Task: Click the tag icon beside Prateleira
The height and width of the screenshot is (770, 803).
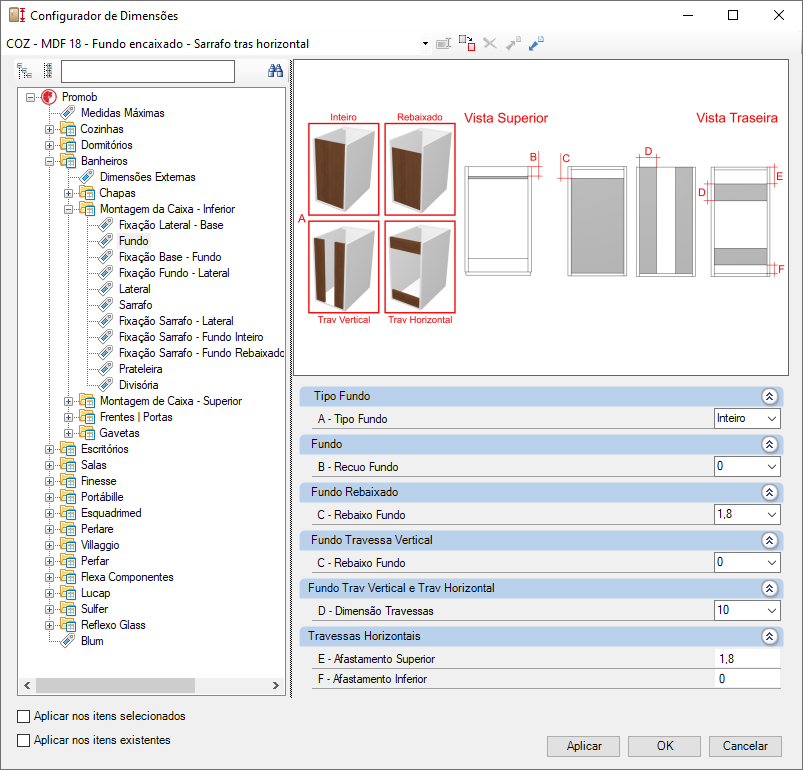Action: point(105,369)
